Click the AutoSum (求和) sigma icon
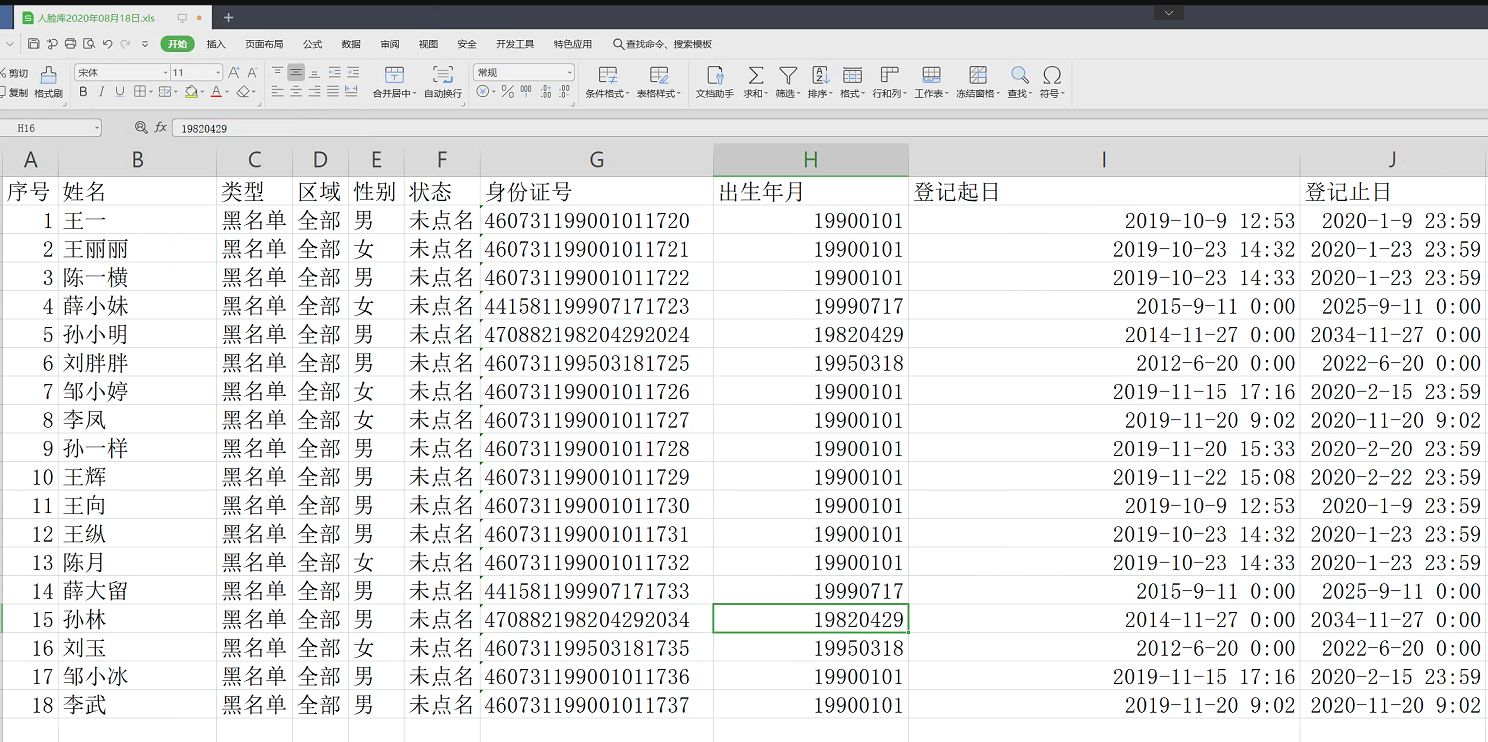The height and width of the screenshot is (742, 1488). [755, 76]
